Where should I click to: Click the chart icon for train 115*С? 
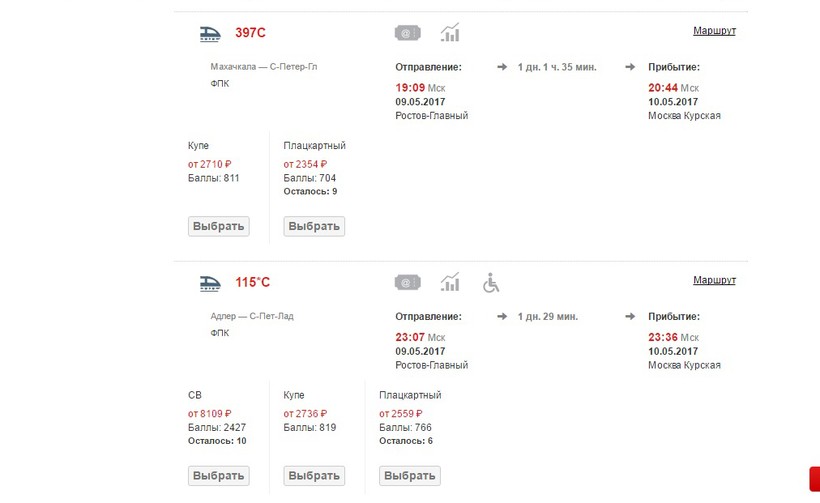450,283
